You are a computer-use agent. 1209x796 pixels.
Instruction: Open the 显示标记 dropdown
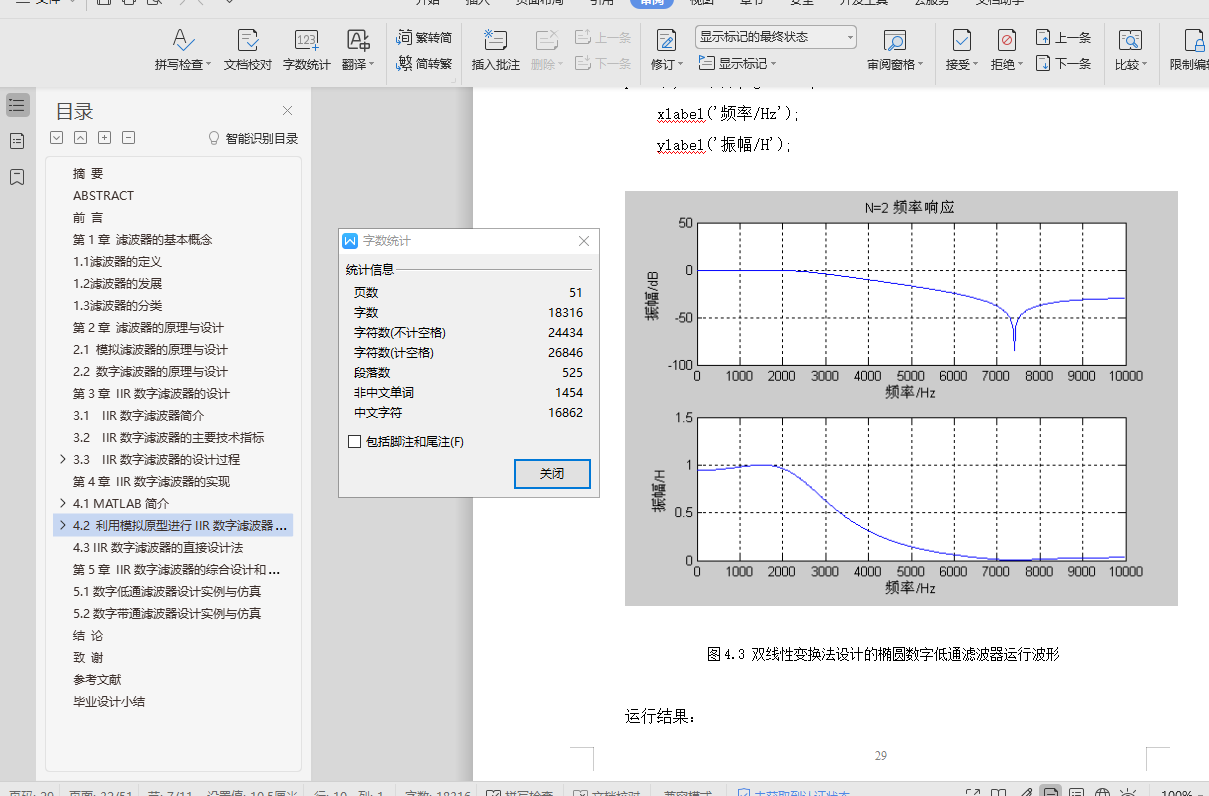737,63
